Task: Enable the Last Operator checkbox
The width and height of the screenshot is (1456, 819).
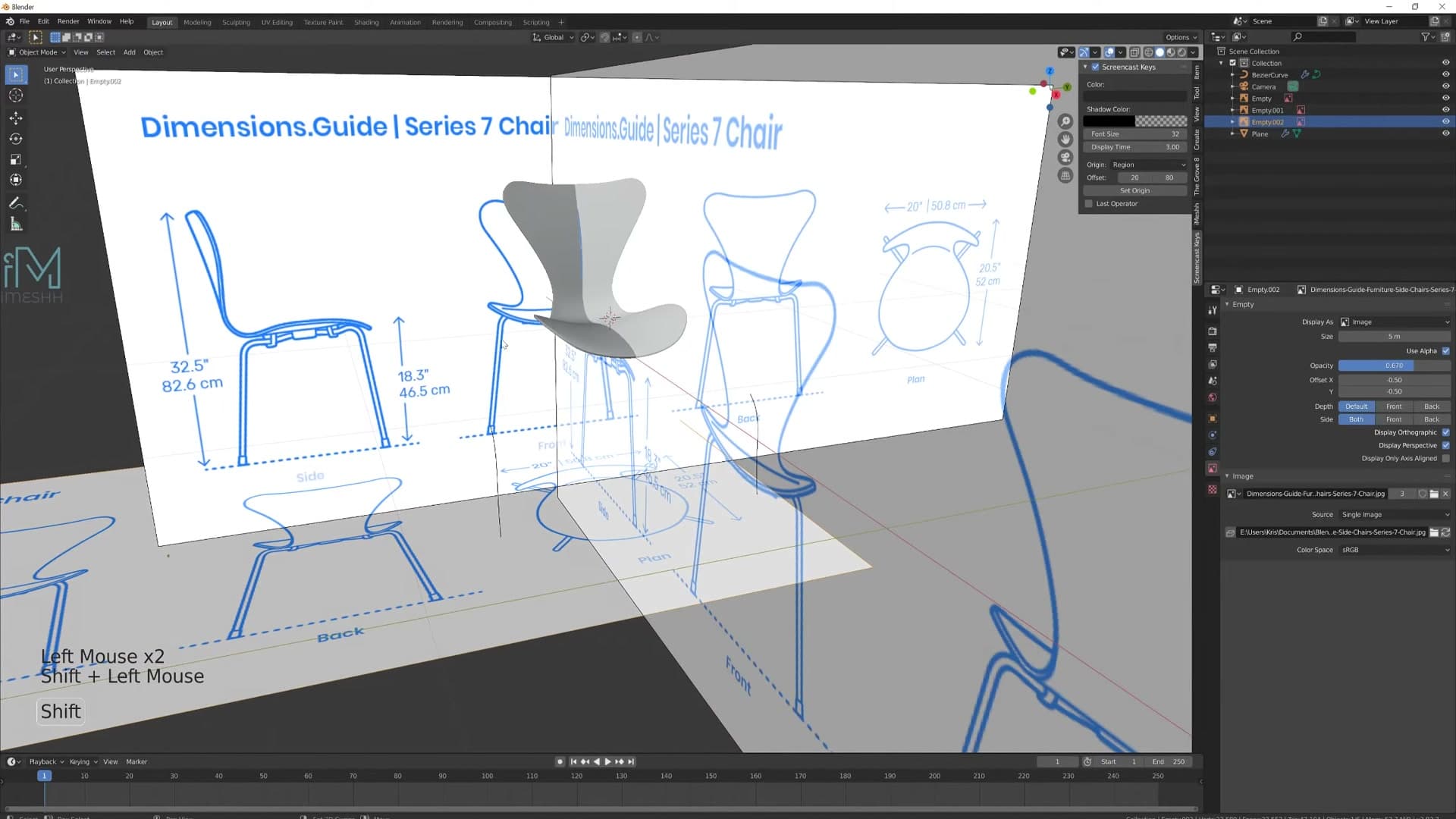Action: 1089,204
